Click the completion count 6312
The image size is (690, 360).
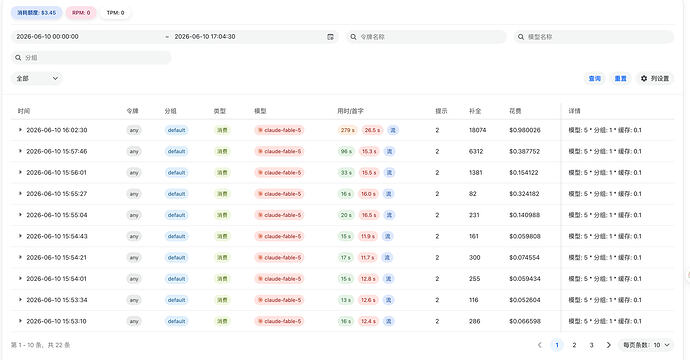tap(476, 151)
